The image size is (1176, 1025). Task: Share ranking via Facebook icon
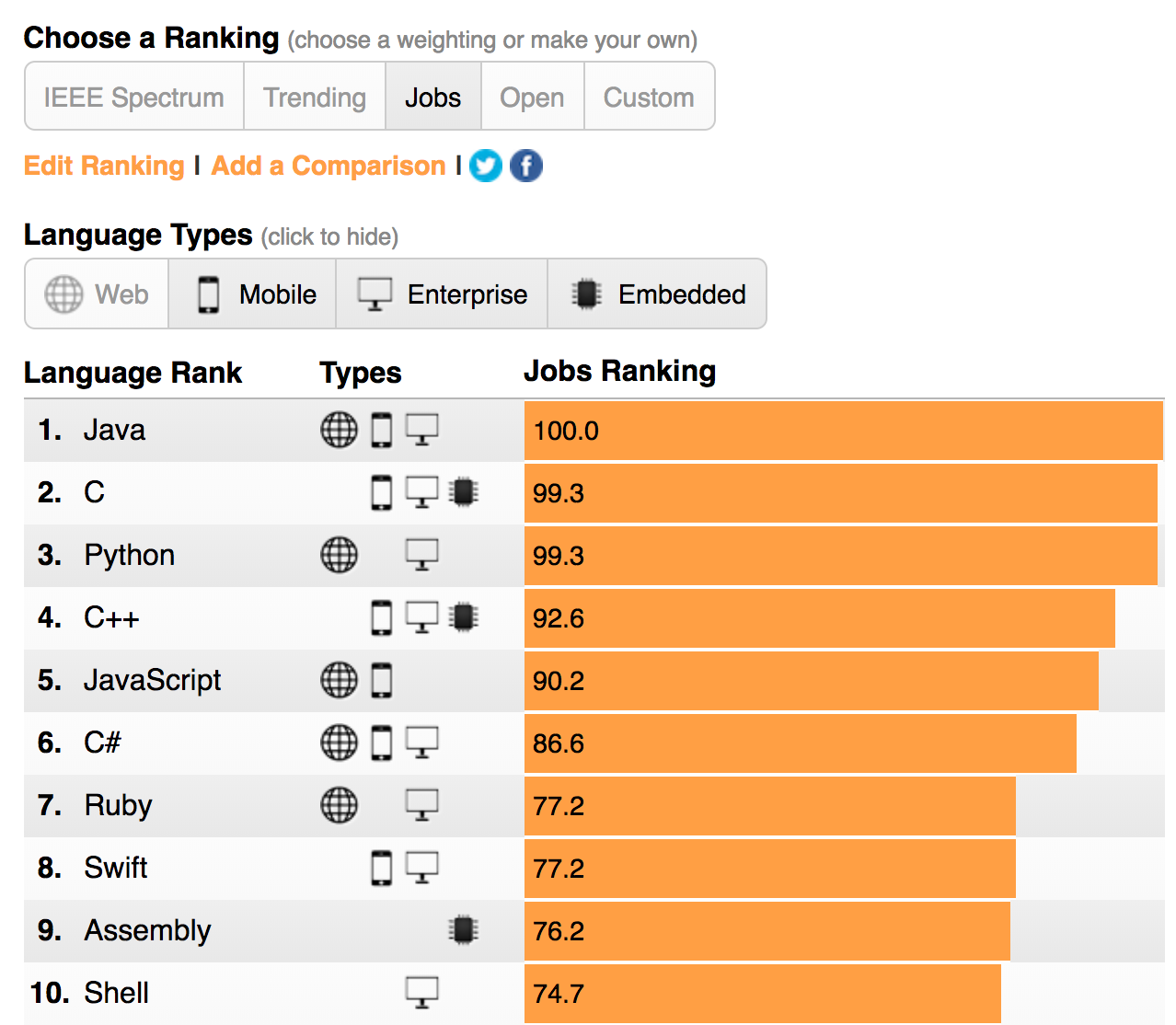526,166
